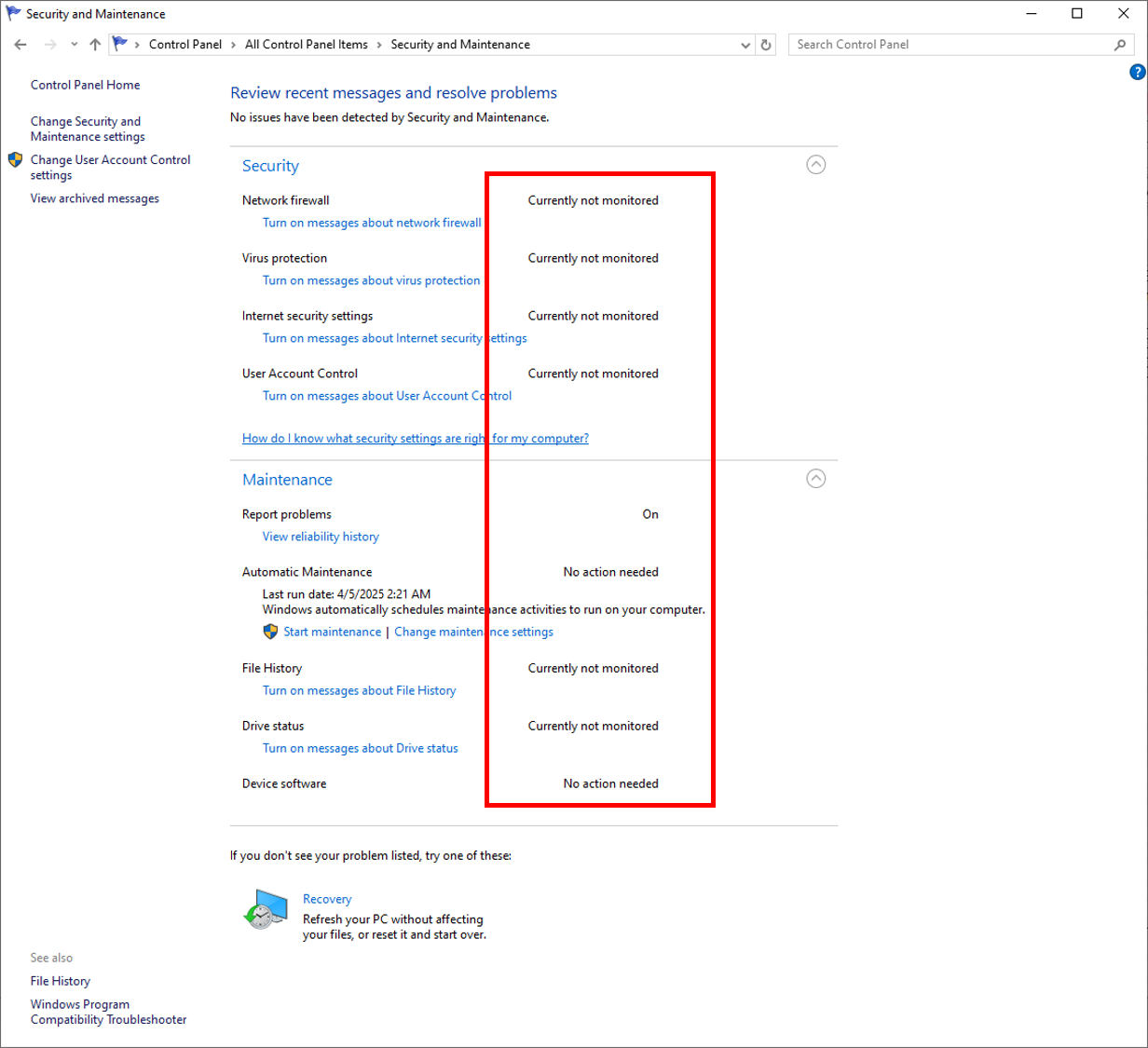Open the address bar history dropdown
The width and height of the screenshot is (1148, 1048).
point(745,45)
